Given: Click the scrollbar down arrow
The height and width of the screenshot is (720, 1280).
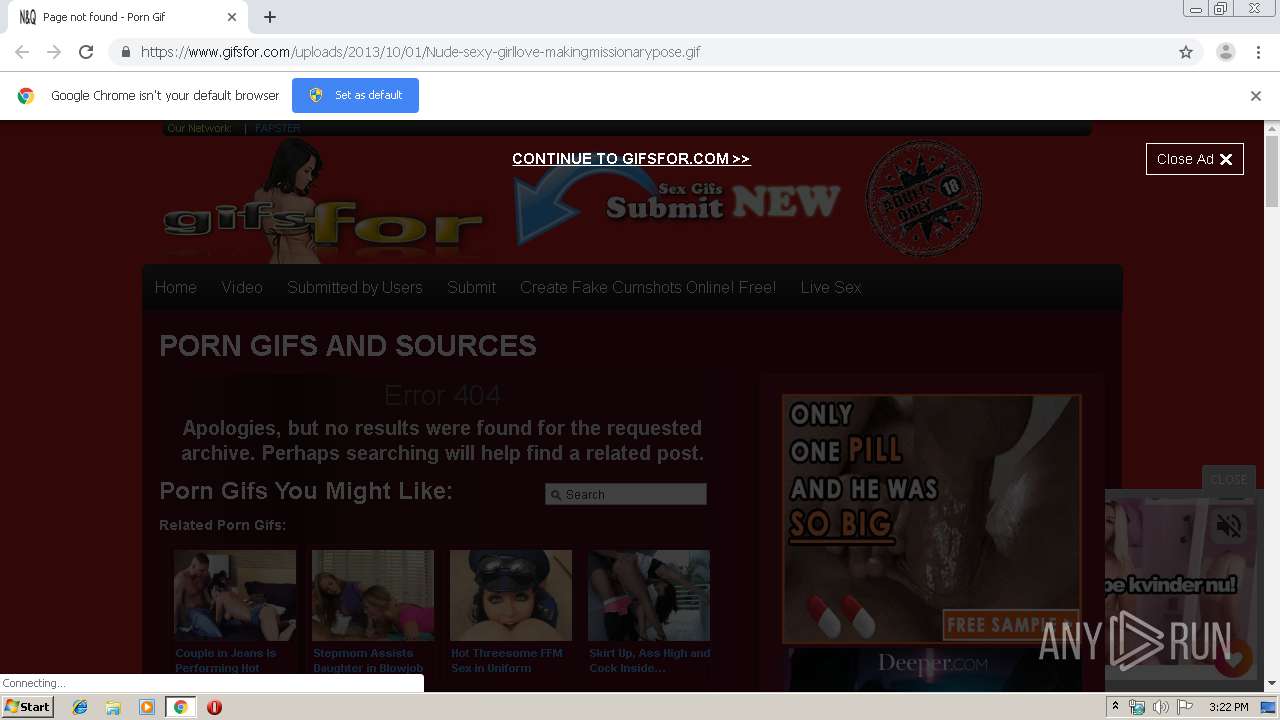Looking at the screenshot, I should (1272, 684).
